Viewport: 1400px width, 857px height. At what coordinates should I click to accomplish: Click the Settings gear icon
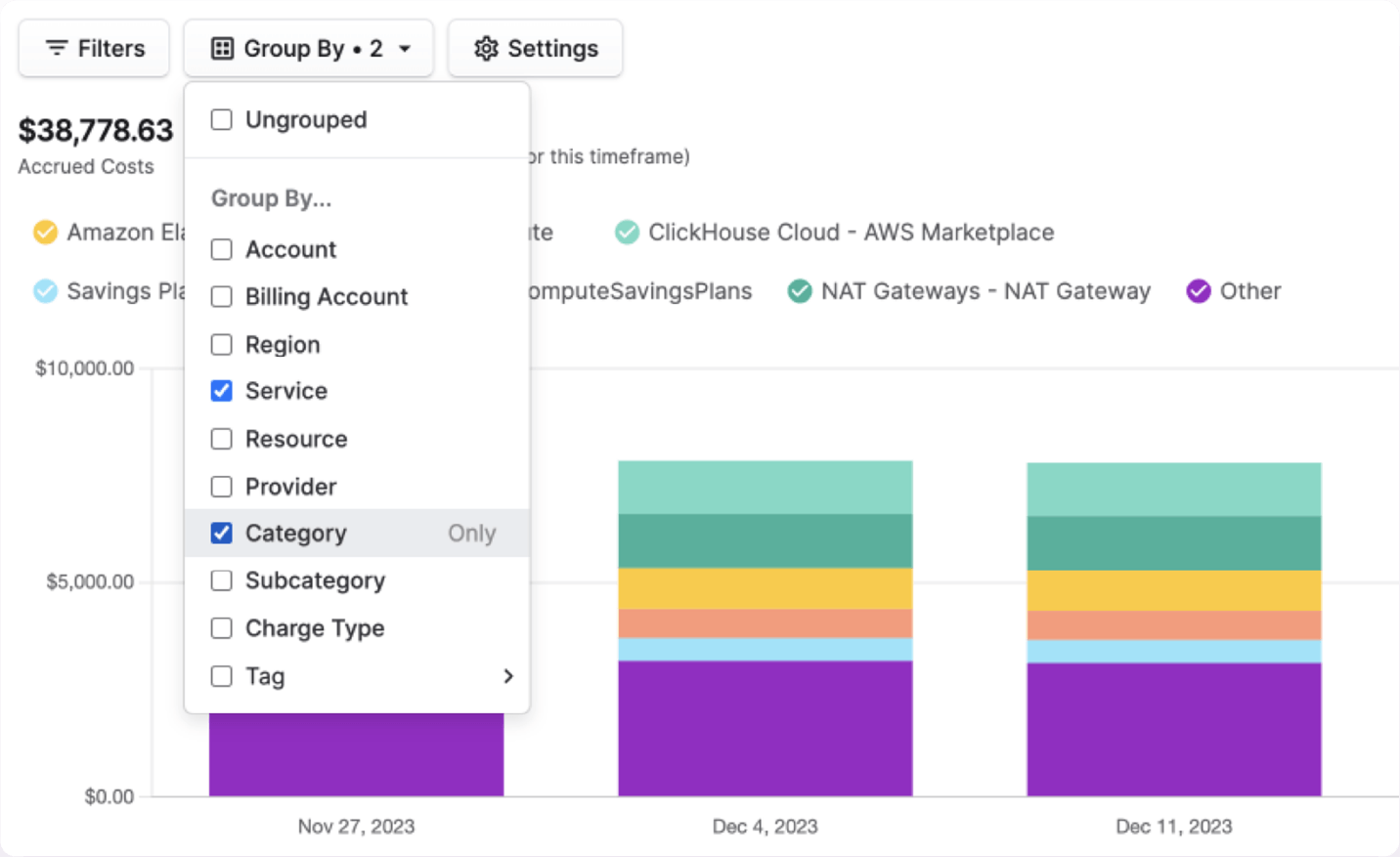coord(486,48)
